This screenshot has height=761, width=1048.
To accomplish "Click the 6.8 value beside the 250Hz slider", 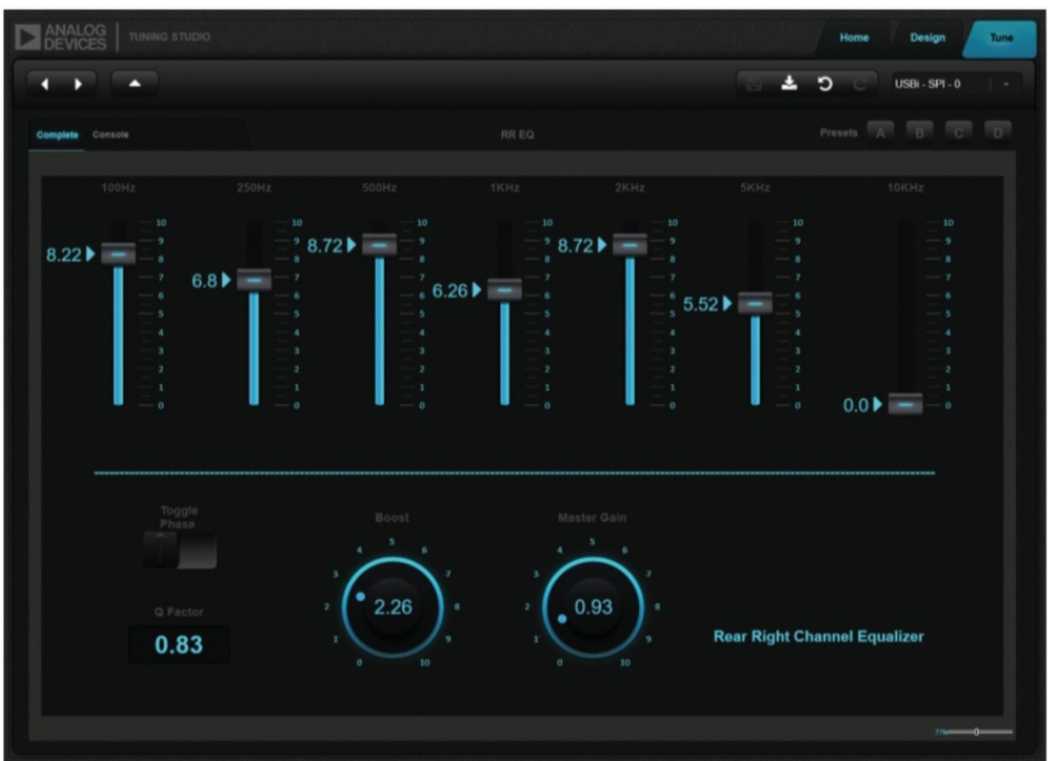I will [x=205, y=281].
